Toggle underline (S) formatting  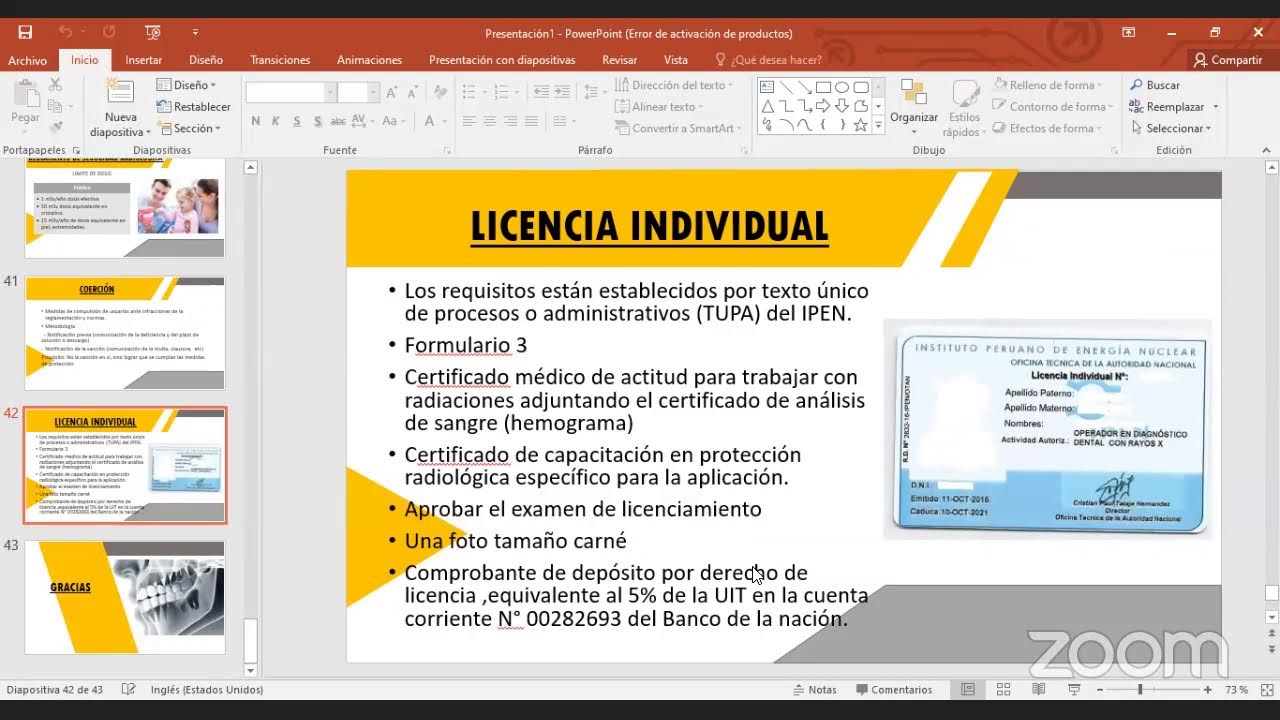297,121
